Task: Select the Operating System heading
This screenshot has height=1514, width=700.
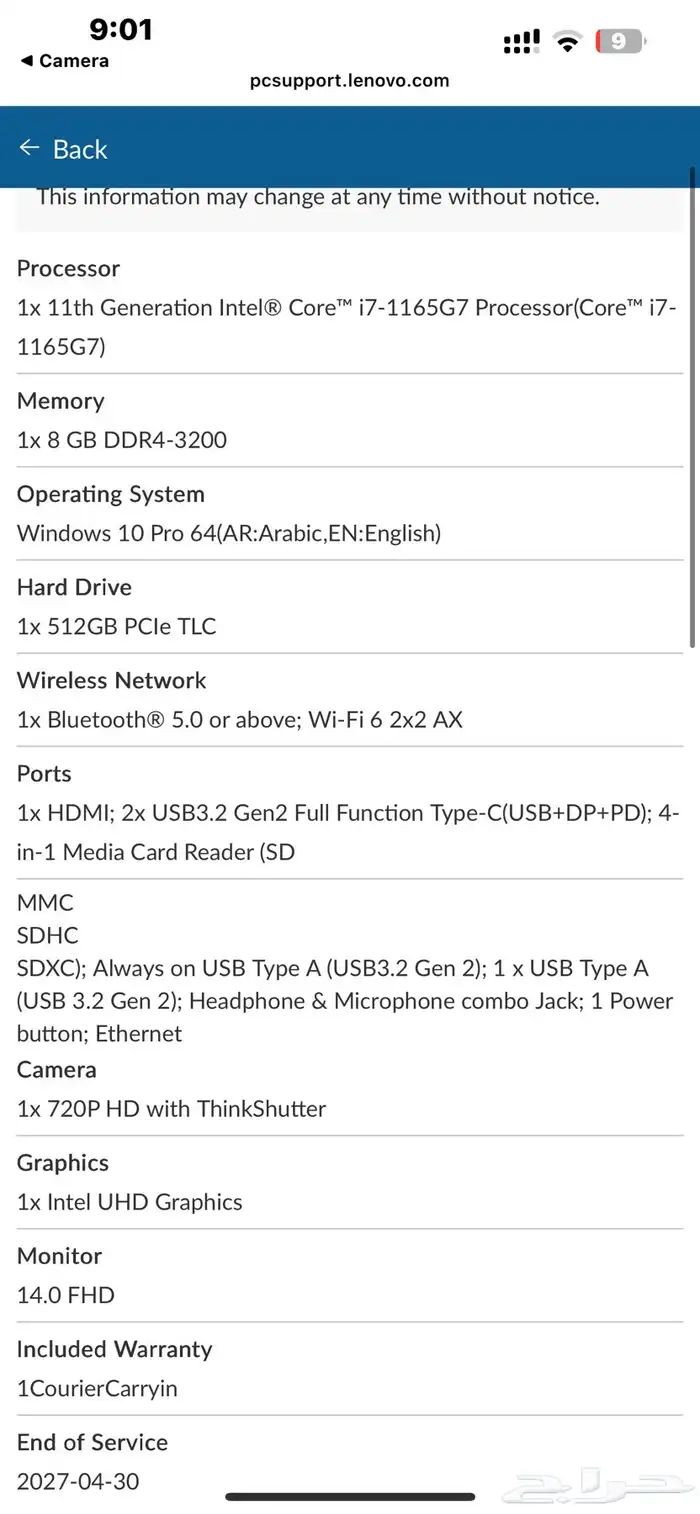Action: (x=111, y=494)
